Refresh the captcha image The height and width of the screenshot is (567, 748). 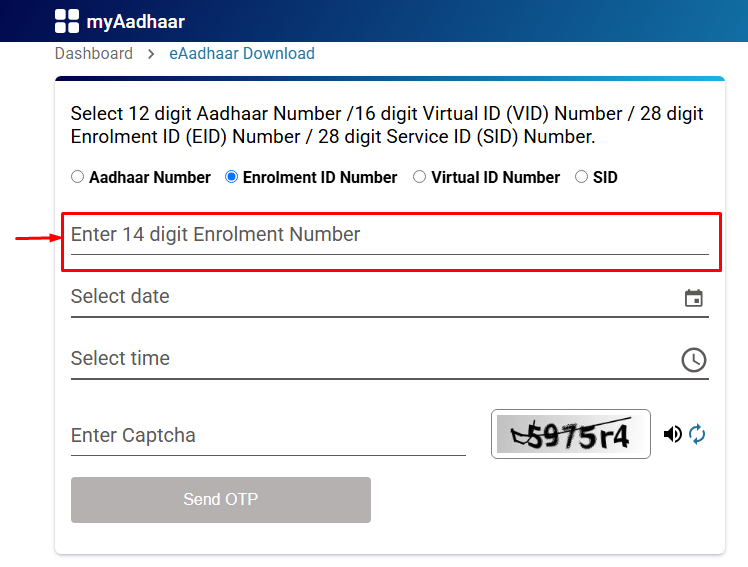(x=697, y=434)
